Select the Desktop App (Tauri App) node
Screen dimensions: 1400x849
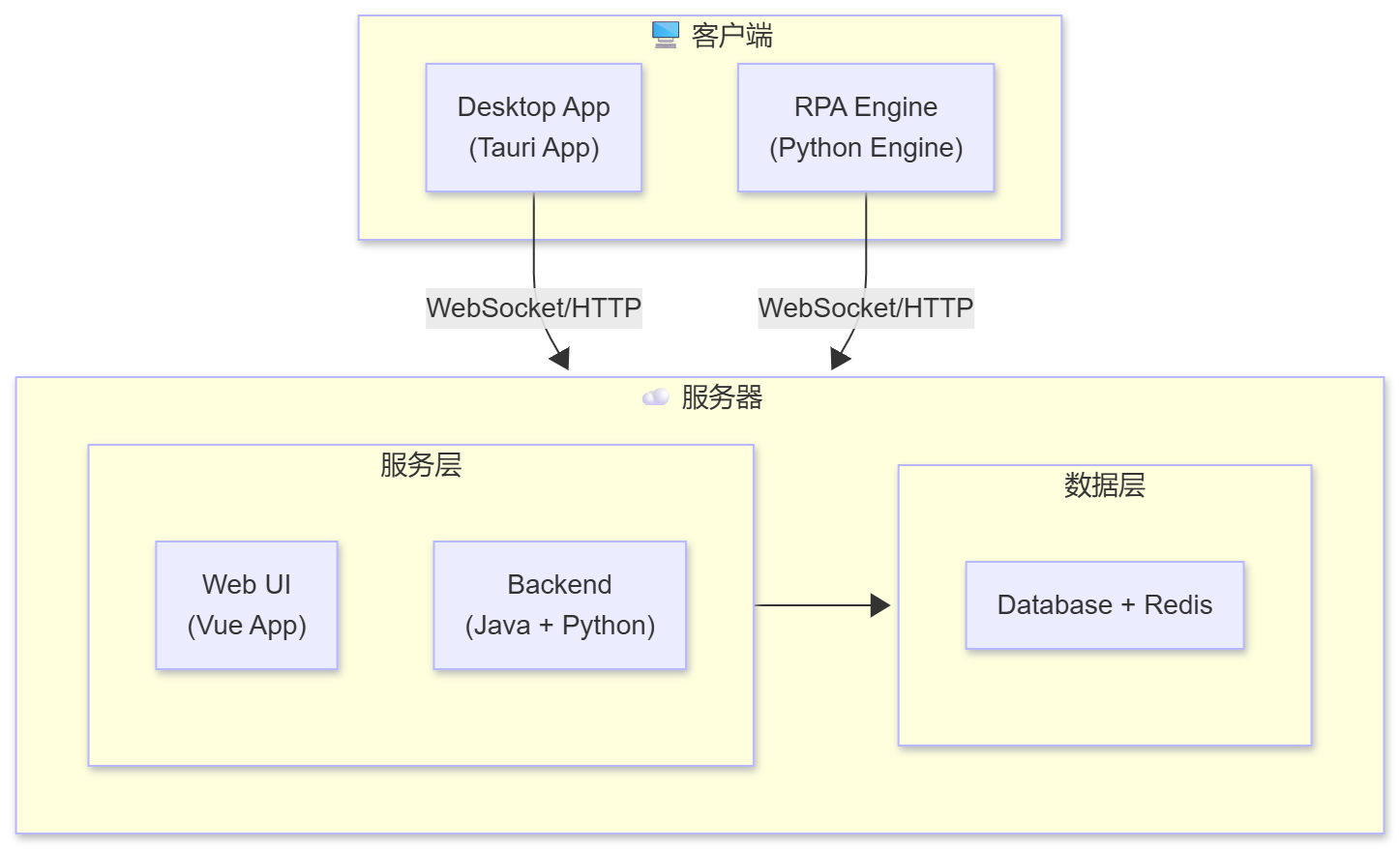click(534, 128)
